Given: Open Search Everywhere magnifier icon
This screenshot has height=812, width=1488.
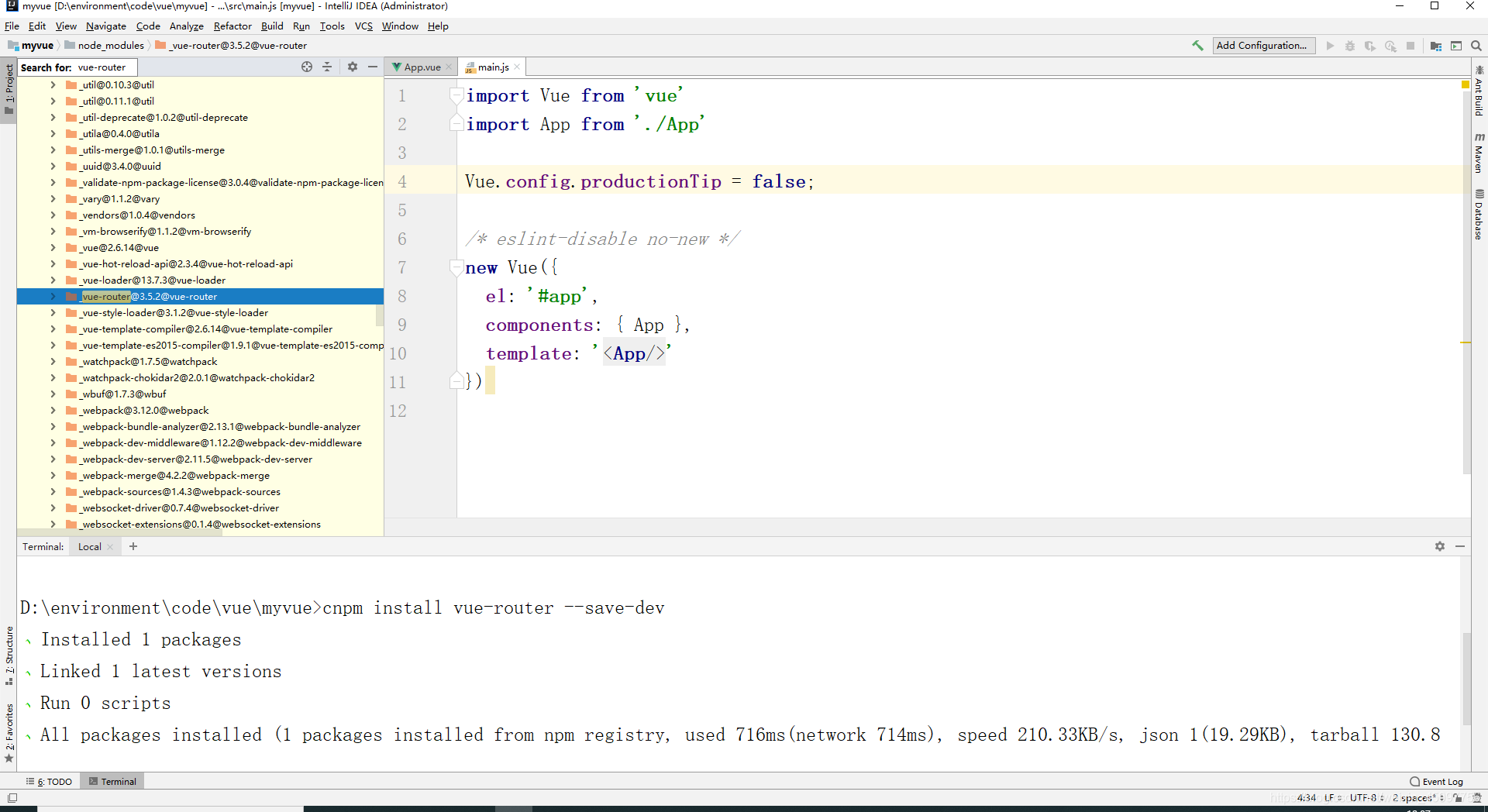Looking at the screenshot, I should coord(1476,46).
